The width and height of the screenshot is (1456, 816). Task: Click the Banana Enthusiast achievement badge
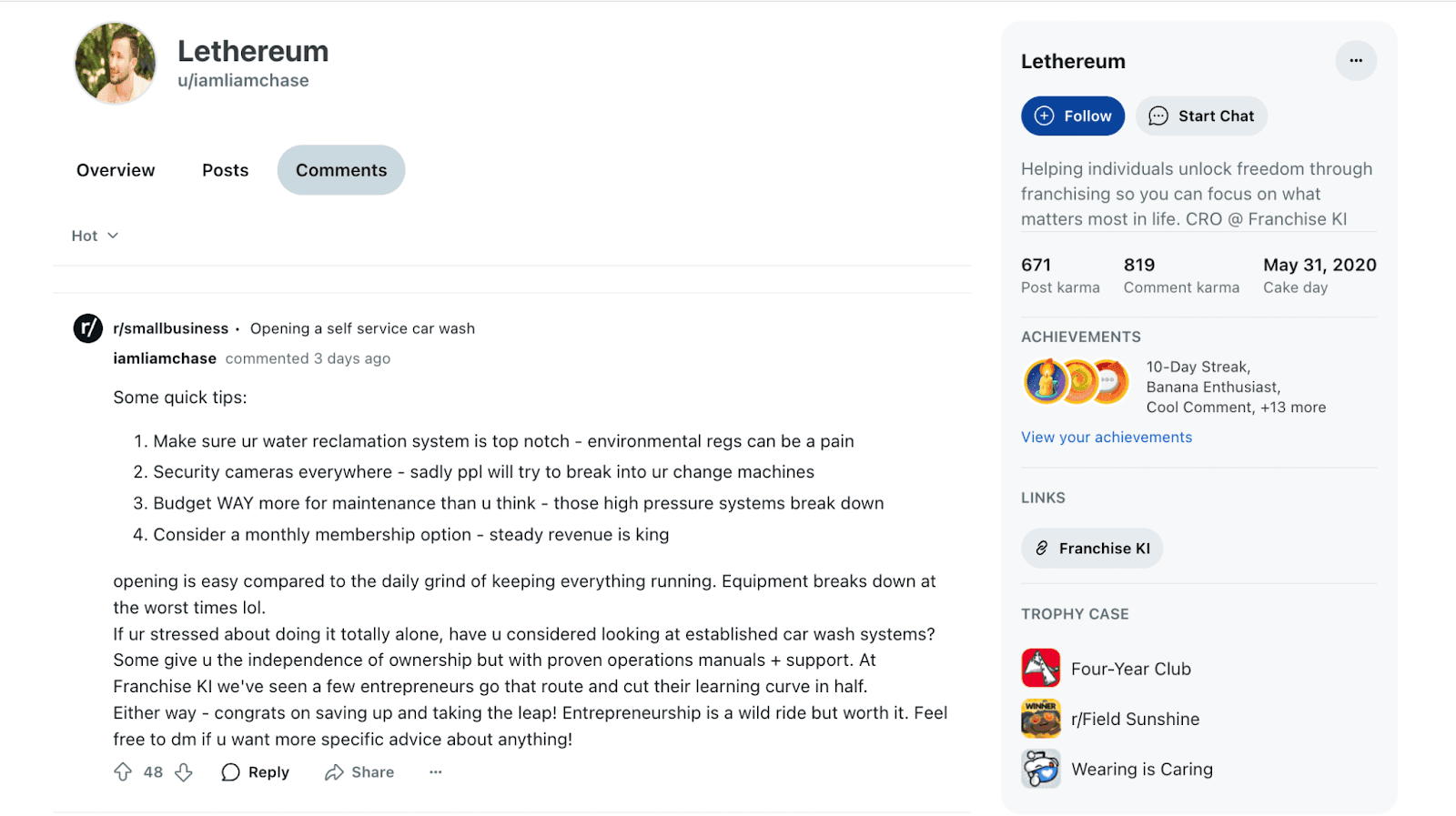pyautogui.click(x=1078, y=381)
